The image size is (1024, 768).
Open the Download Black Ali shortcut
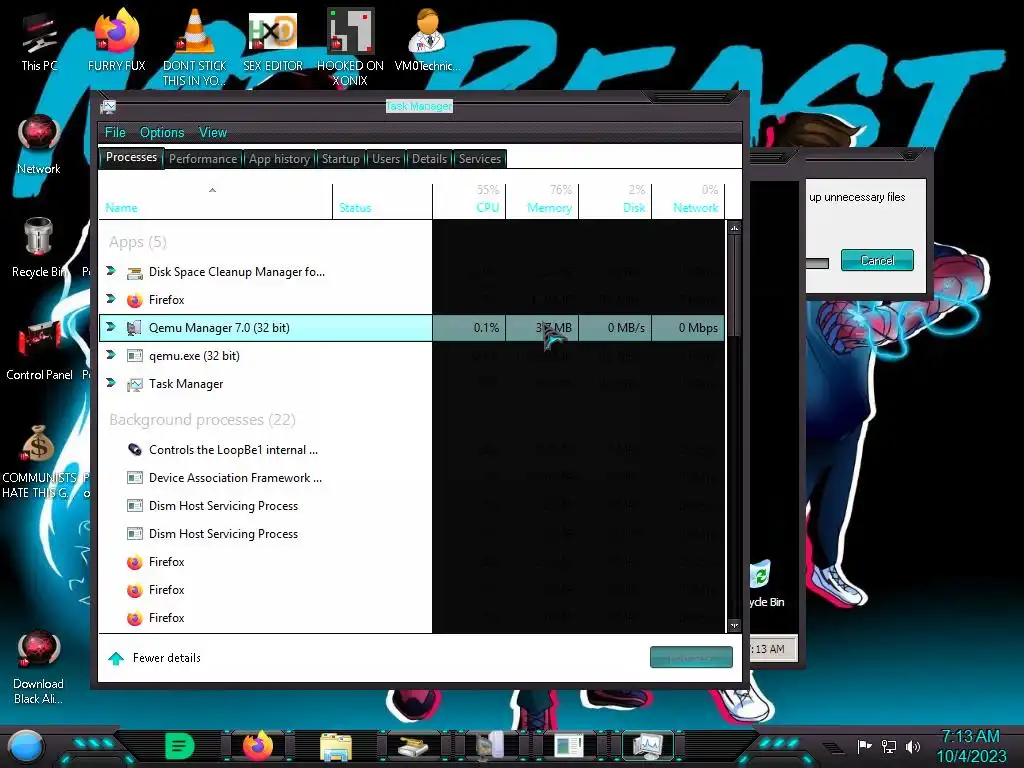[x=39, y=667]
